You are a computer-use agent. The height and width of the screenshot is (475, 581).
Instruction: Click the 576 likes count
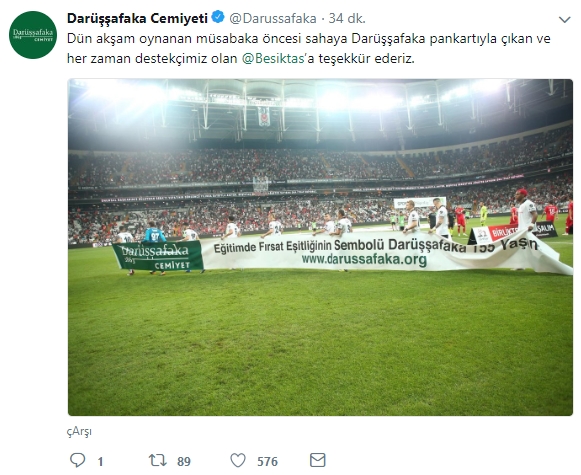(x=267, y=461)
